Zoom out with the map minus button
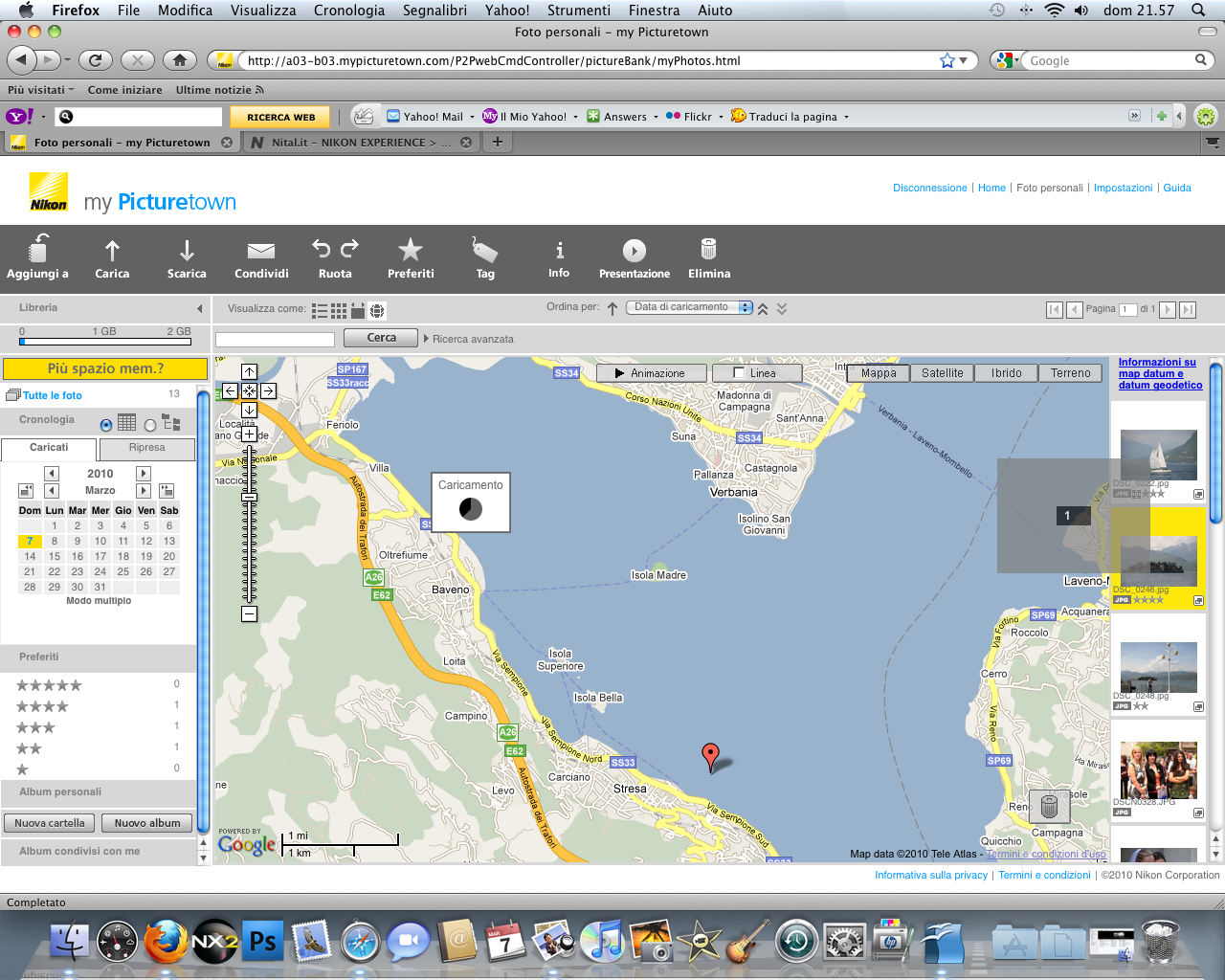 tap(249, 613)
